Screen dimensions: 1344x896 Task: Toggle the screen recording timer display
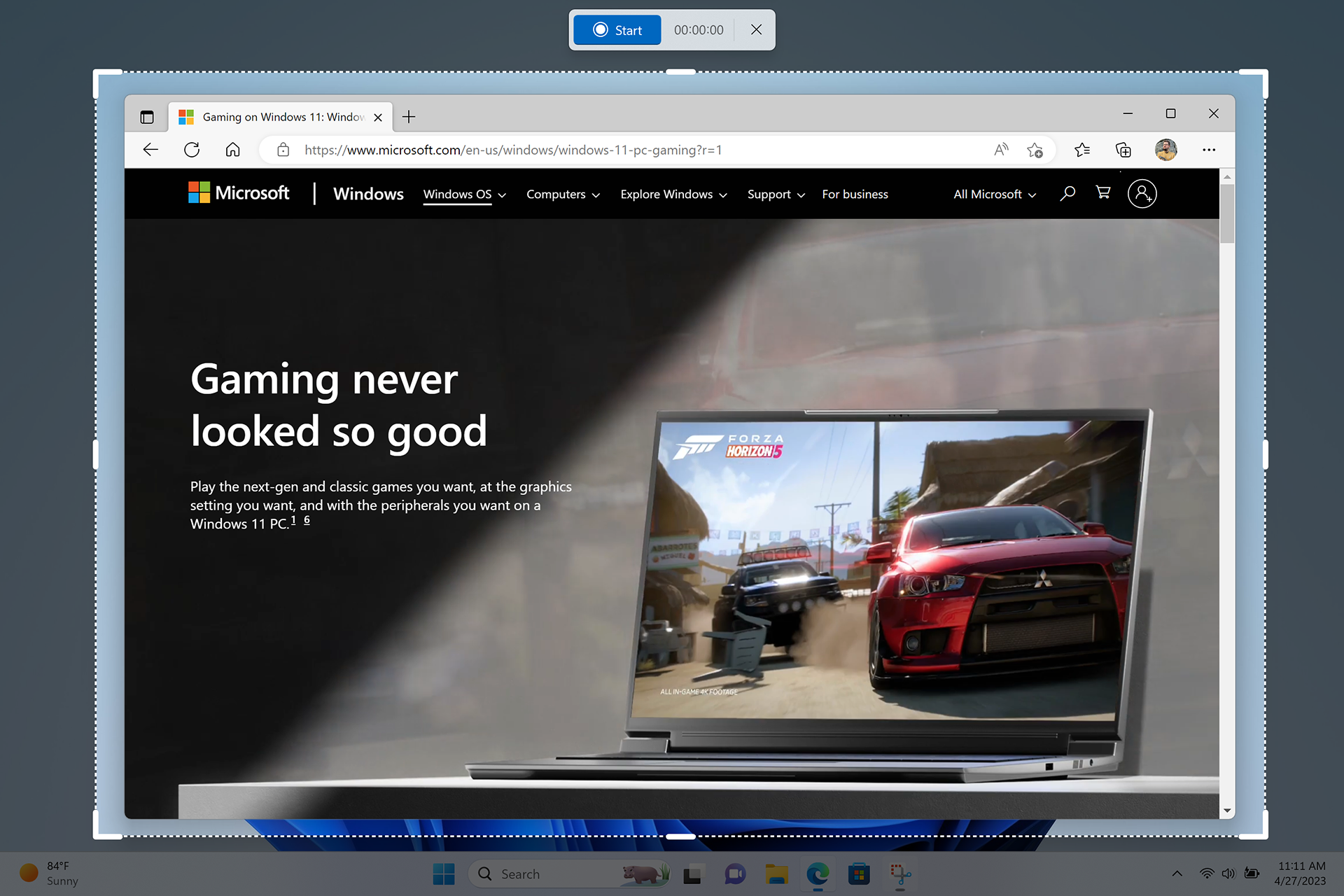pos(697,29)
